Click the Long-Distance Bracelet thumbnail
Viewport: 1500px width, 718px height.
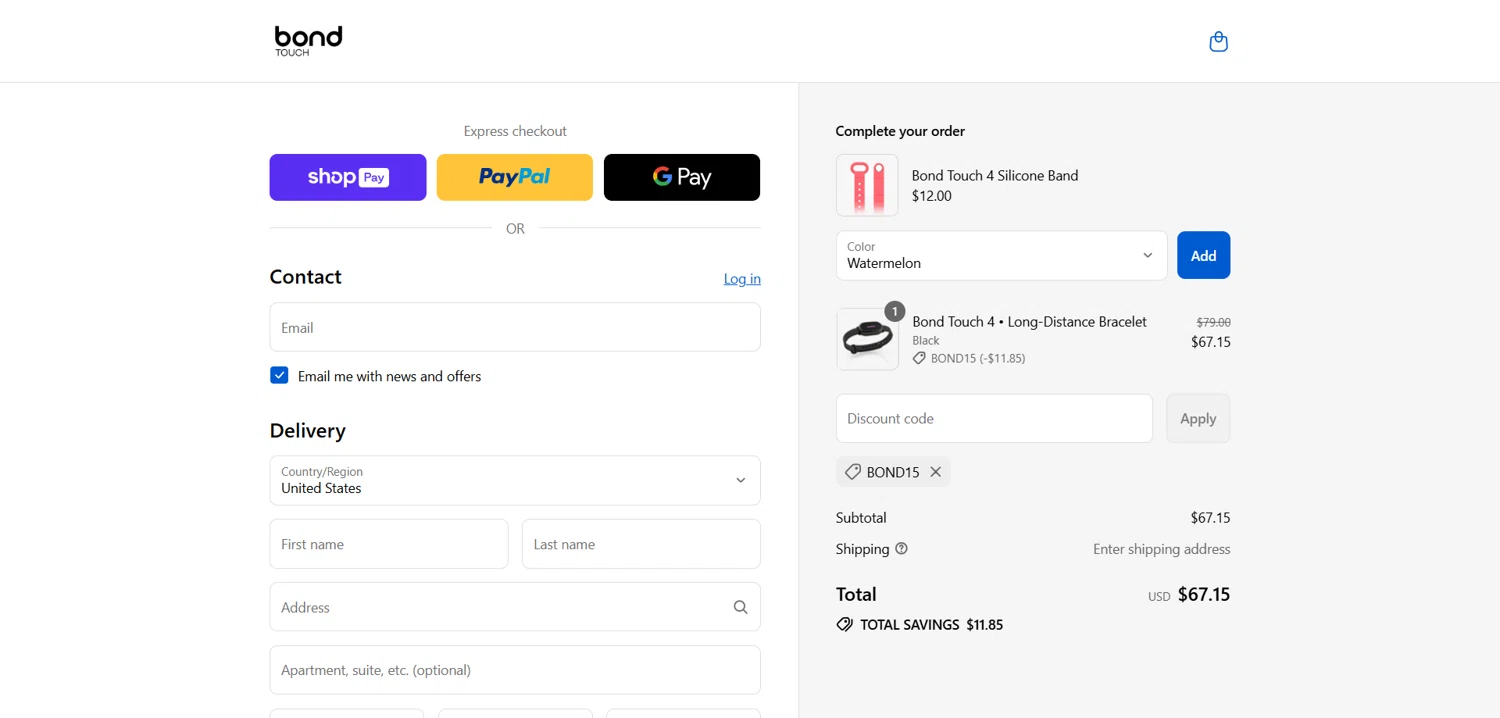(867, 339)
